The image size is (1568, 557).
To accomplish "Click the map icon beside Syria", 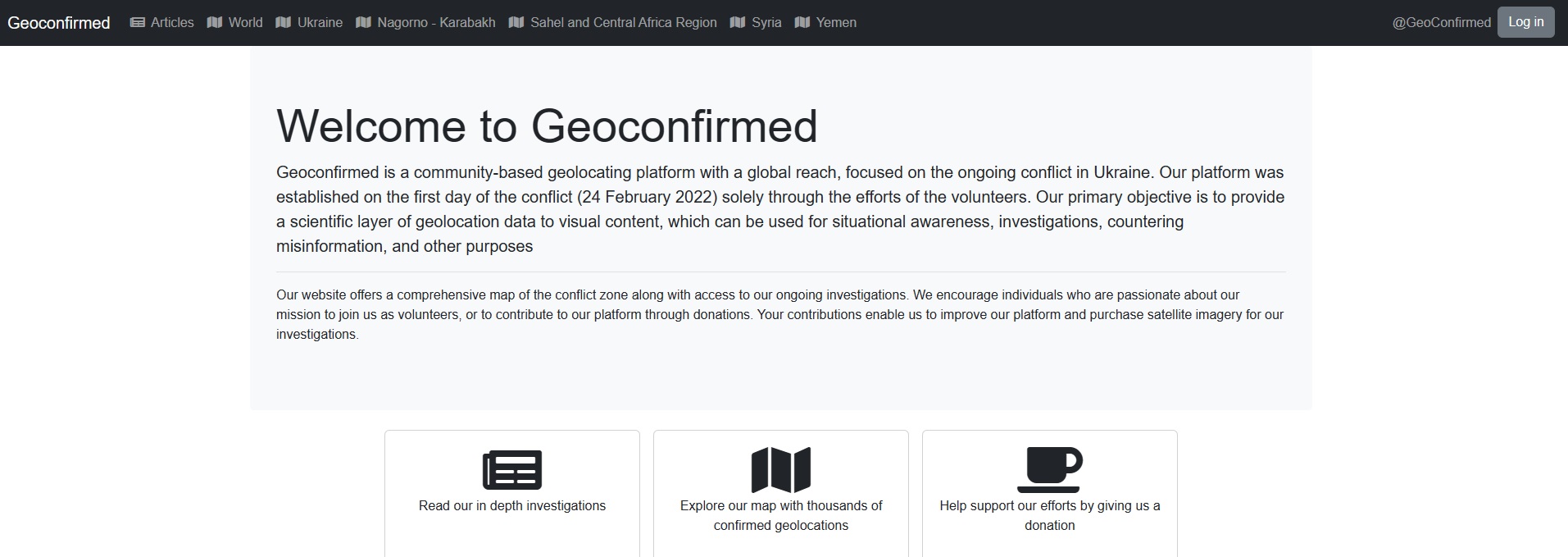I will pyautogui.click(x=738, y=22).
